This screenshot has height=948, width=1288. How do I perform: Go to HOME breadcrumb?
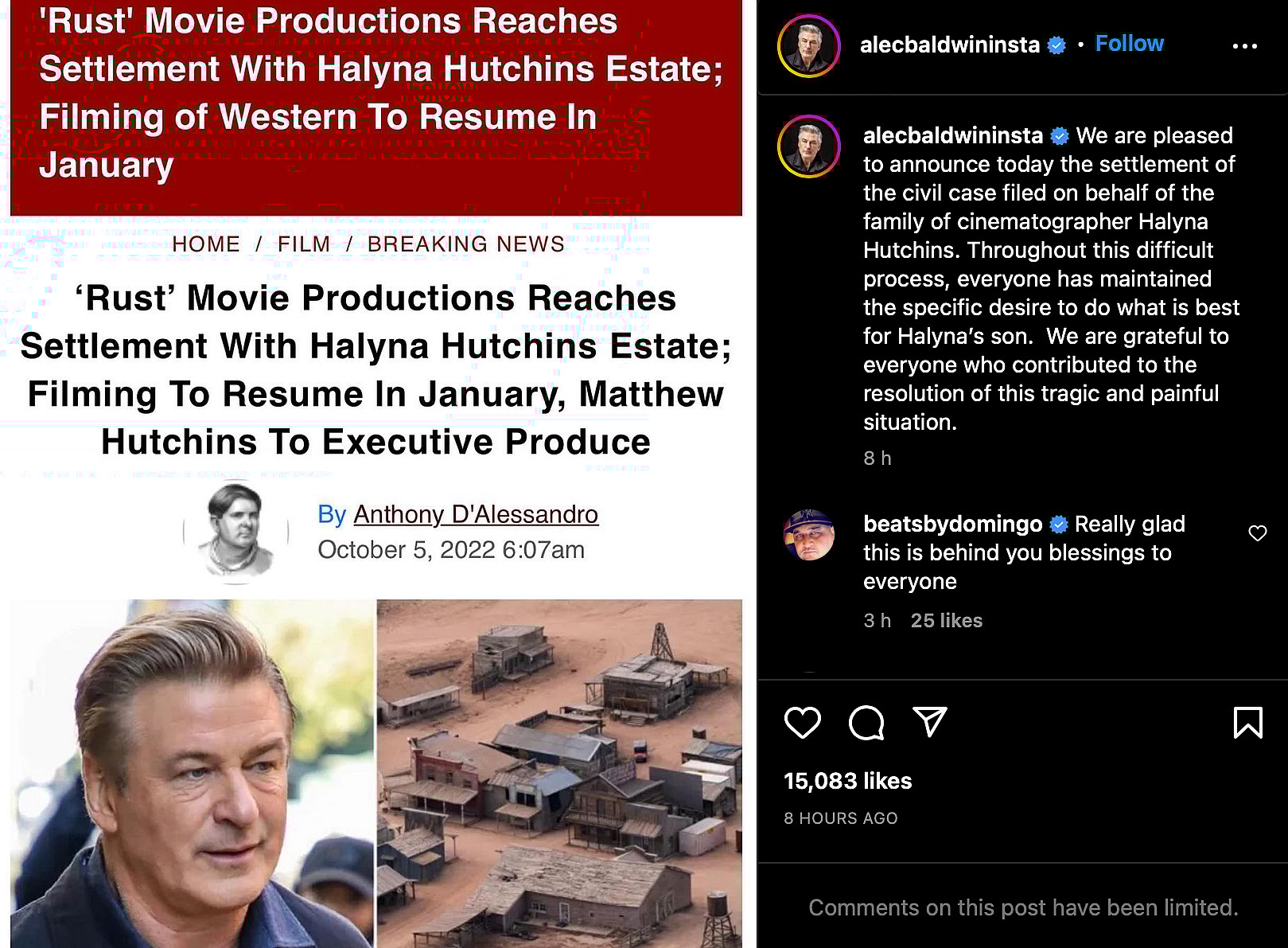point(206,244)
